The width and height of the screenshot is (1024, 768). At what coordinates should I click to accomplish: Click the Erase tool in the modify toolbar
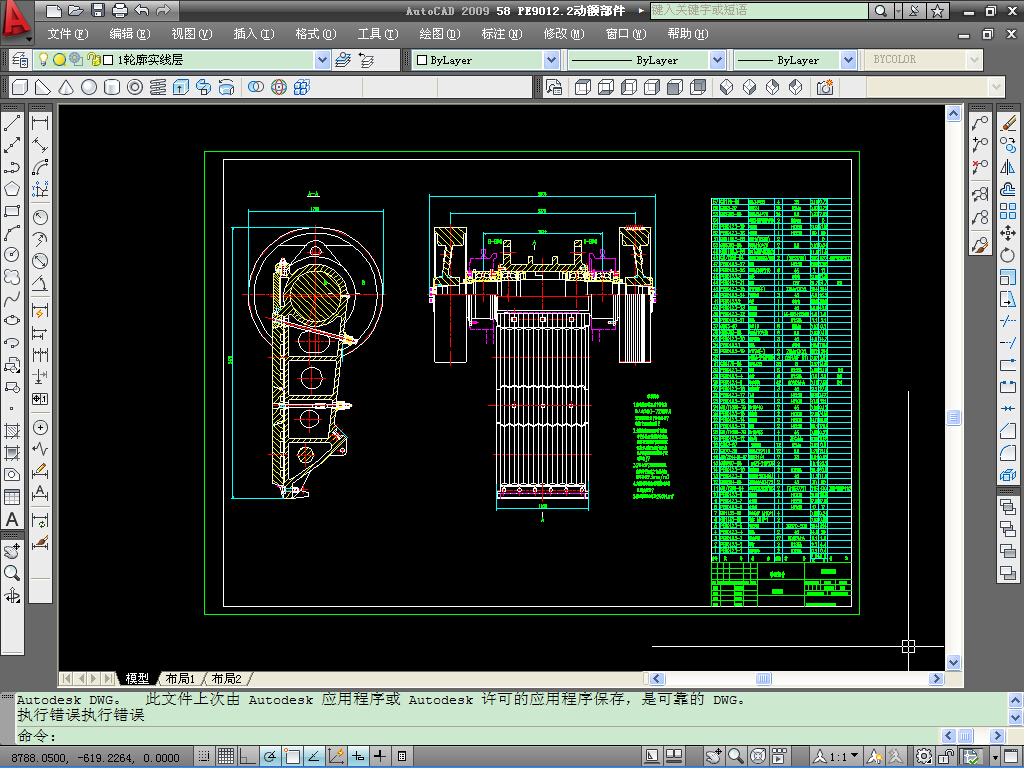click(x=1007, y=124)
